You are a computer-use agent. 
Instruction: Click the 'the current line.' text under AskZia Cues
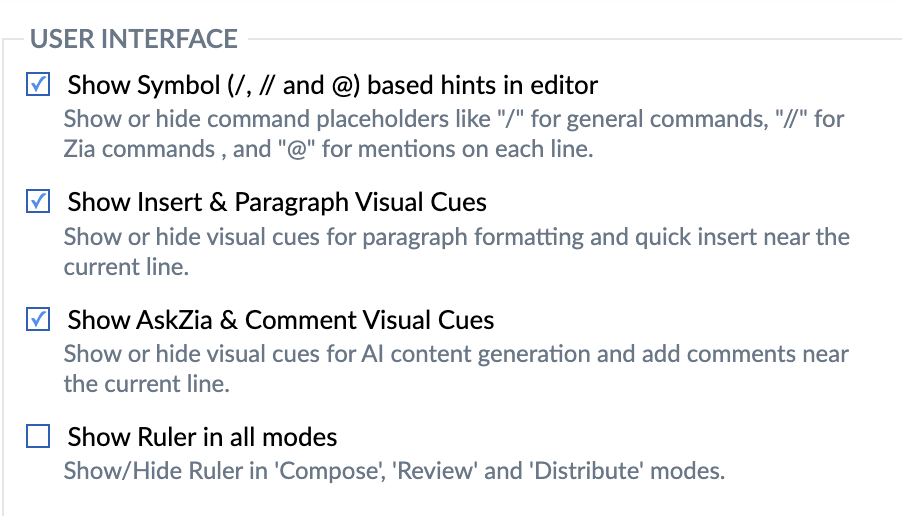147,384
